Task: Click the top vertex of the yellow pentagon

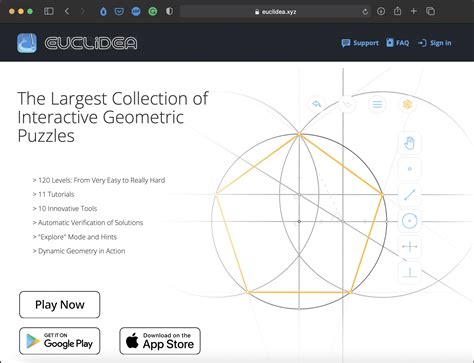Action: tap(299, 134)
